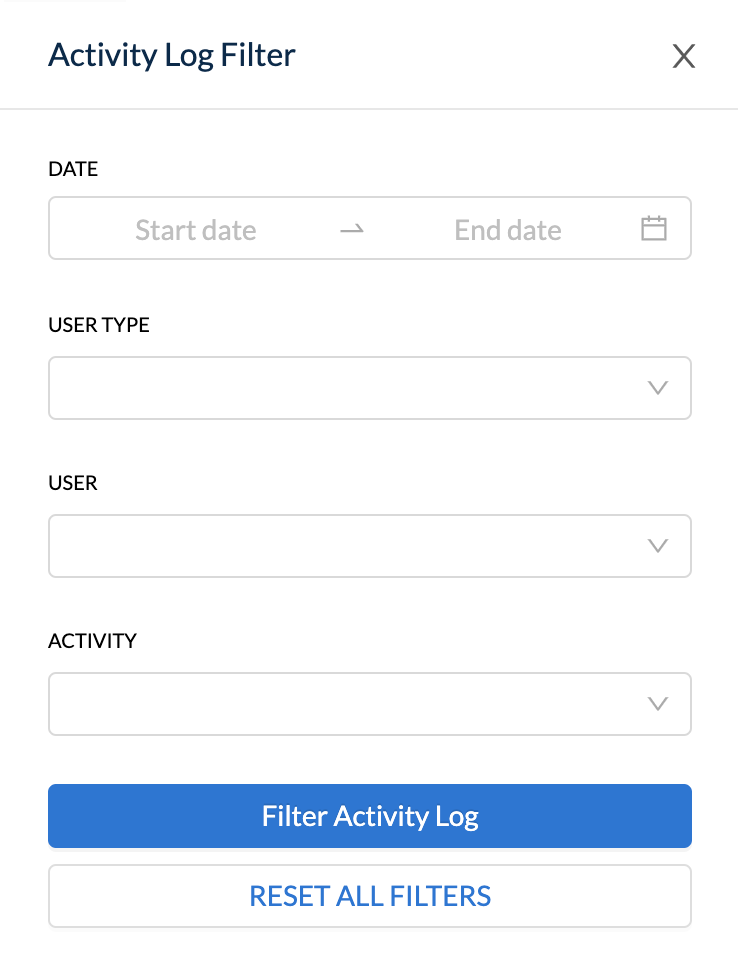738x956 pixels.
Task: Reset every filter with the reset link
Action: pyautogui.click(x=370, y=896)
